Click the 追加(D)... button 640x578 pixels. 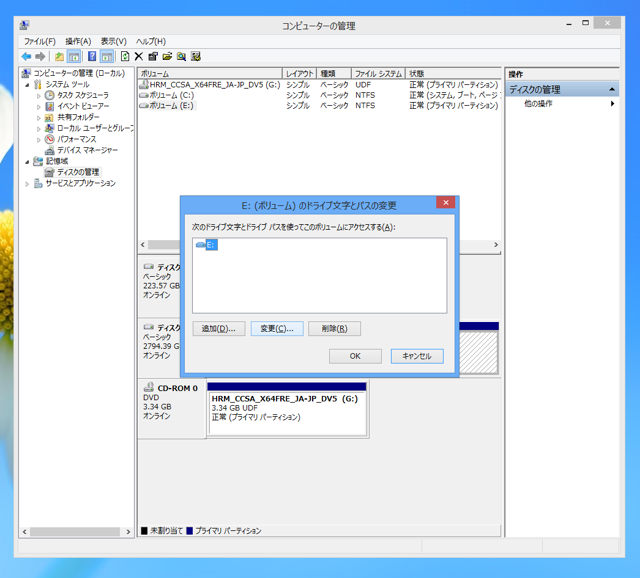click(219, 329)
